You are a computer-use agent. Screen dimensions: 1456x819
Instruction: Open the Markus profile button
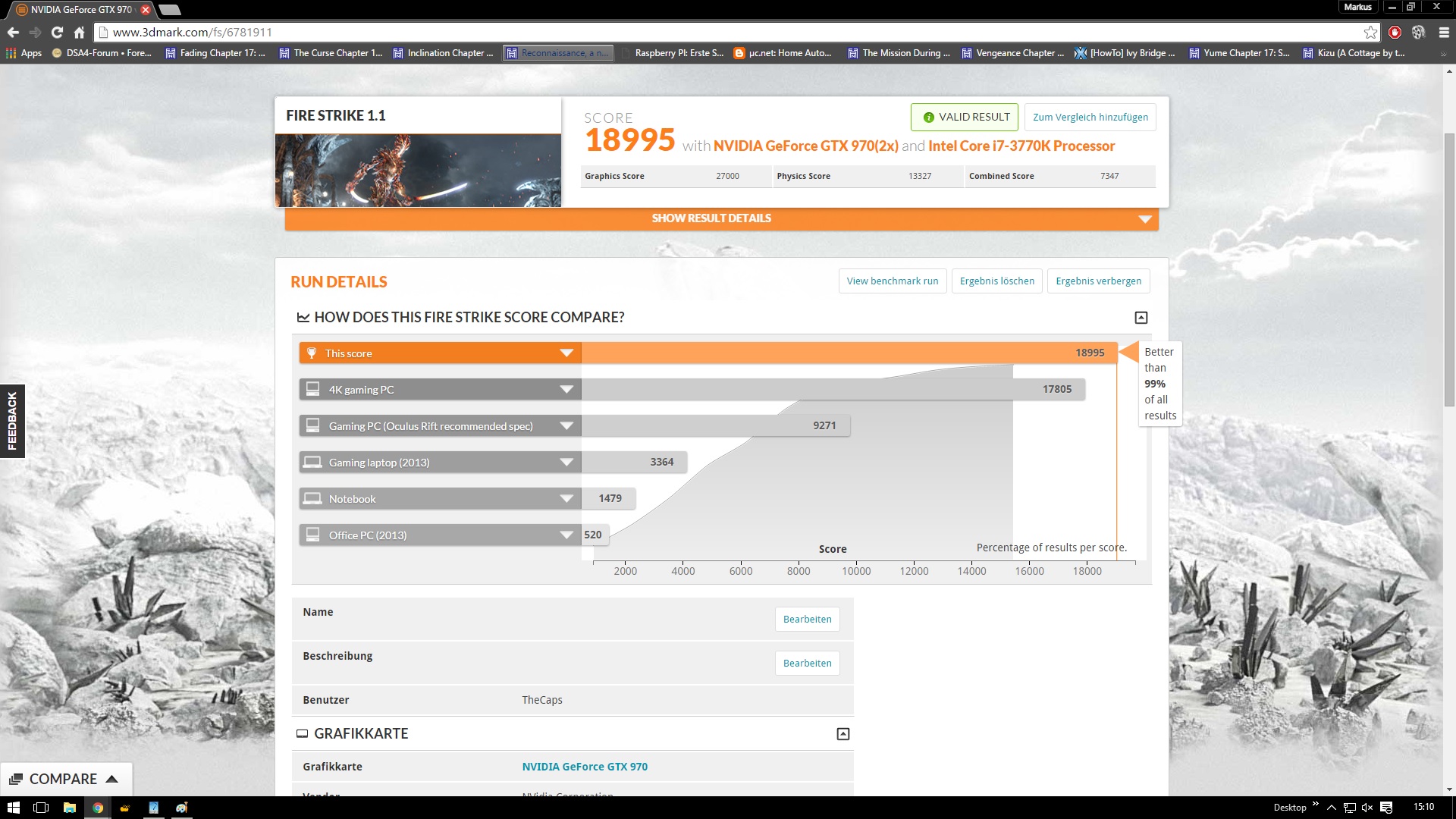coord(1357,7)
